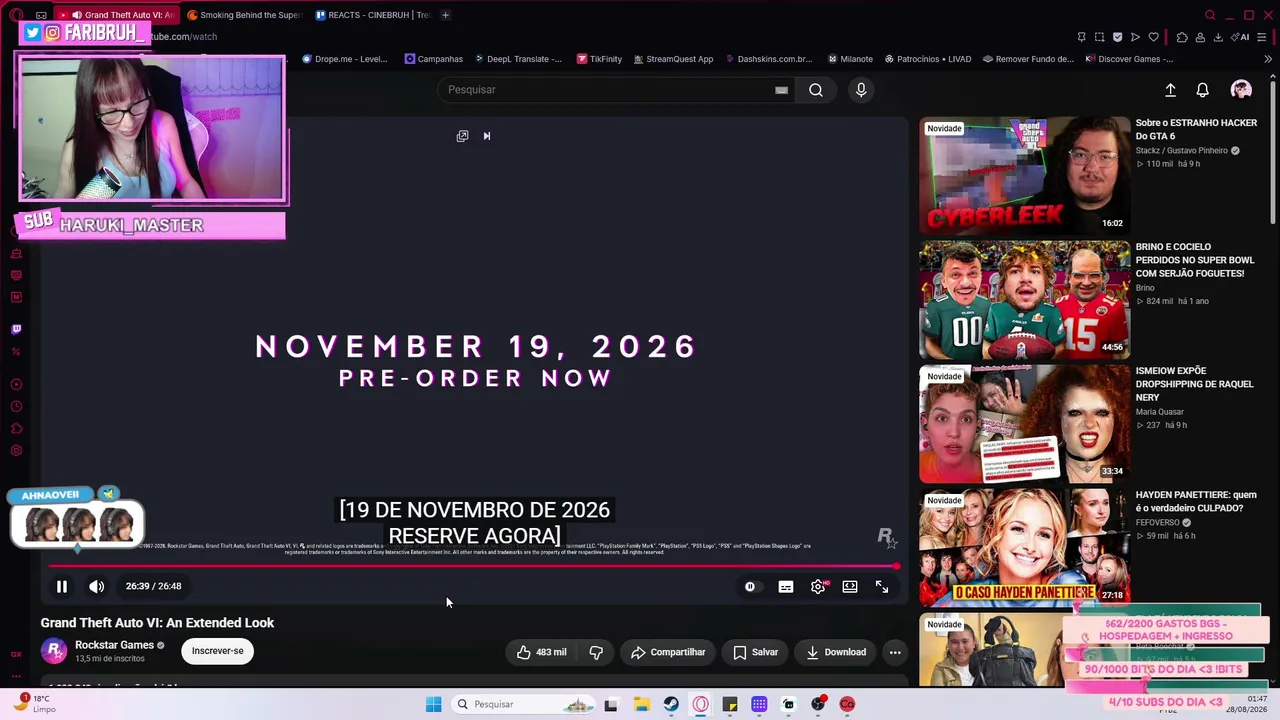Click the Windows taskbar Pesquisar search box
The width and height of the screenshot is (1280, 720).
524,704
